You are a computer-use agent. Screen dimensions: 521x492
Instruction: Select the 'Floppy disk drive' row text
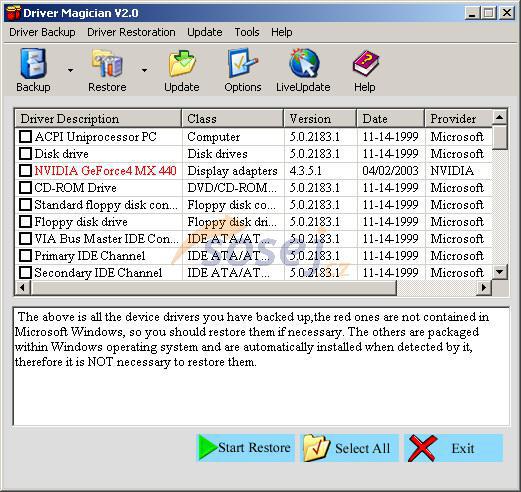click(81, 222)
